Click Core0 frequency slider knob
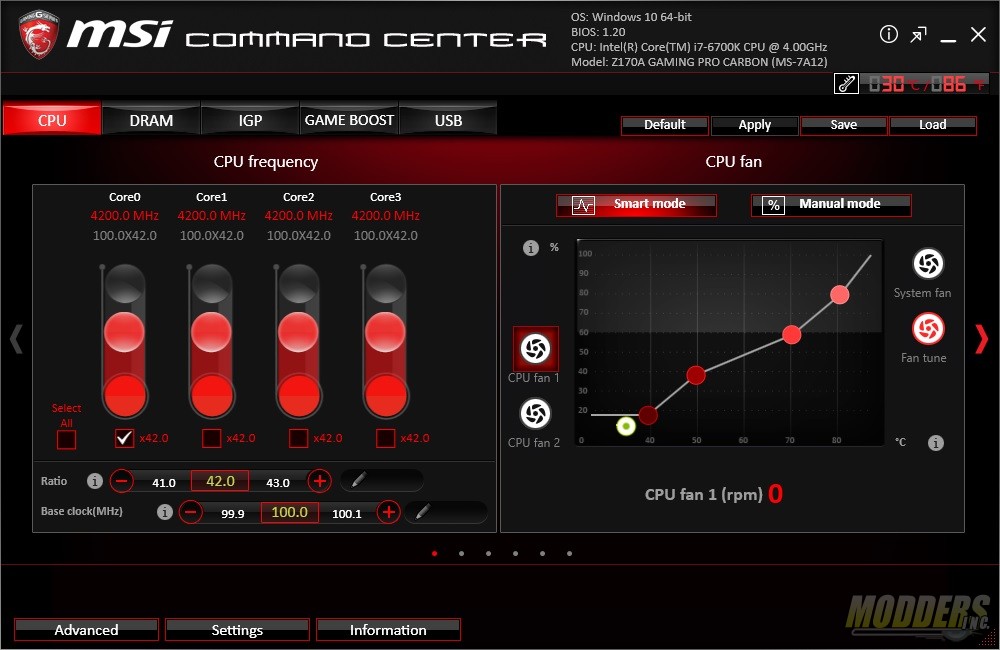The height and width of the screenshot is (650, 1000). [x=124, y=332]
